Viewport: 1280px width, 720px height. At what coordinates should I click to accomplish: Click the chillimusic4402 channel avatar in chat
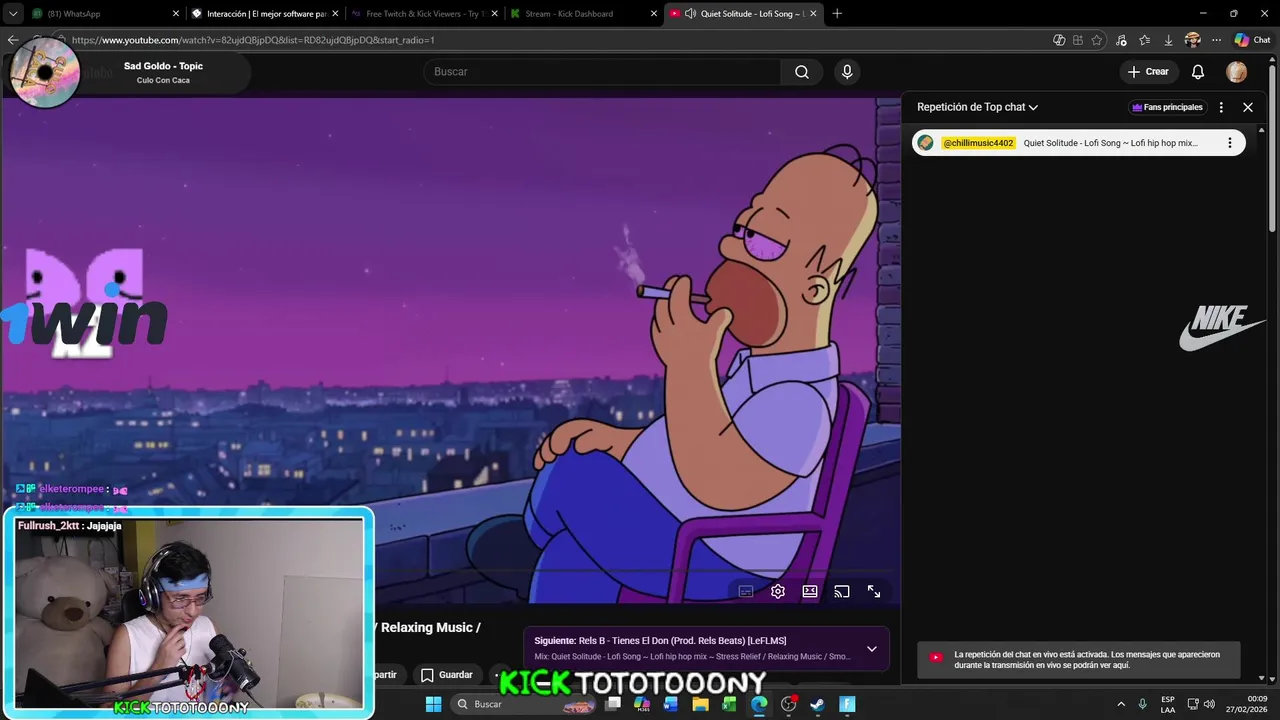926,143
